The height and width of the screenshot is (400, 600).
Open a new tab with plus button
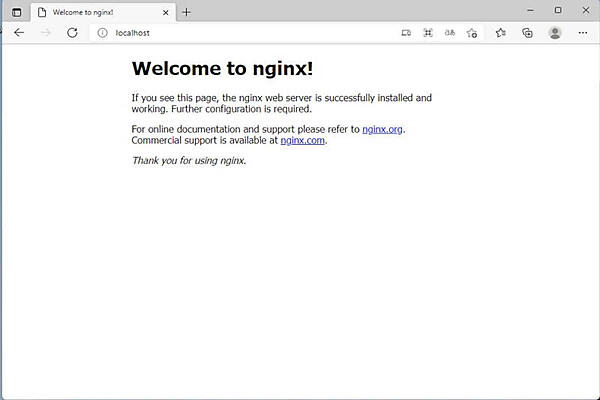186,12
